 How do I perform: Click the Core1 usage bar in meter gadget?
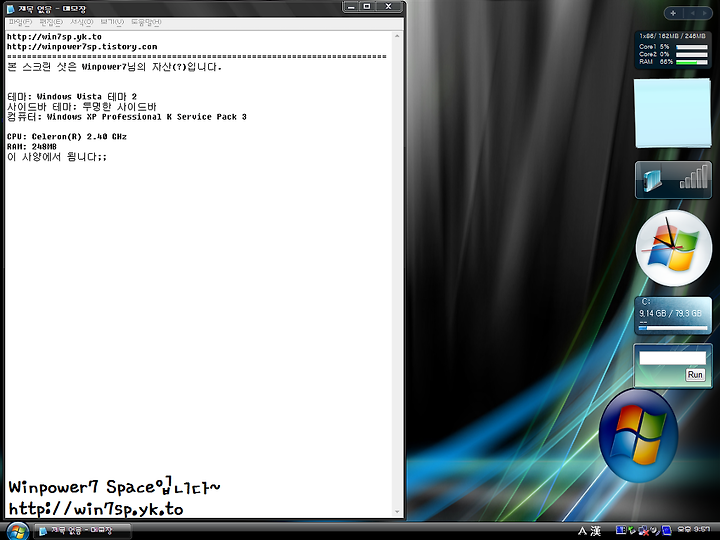(692, 47)
